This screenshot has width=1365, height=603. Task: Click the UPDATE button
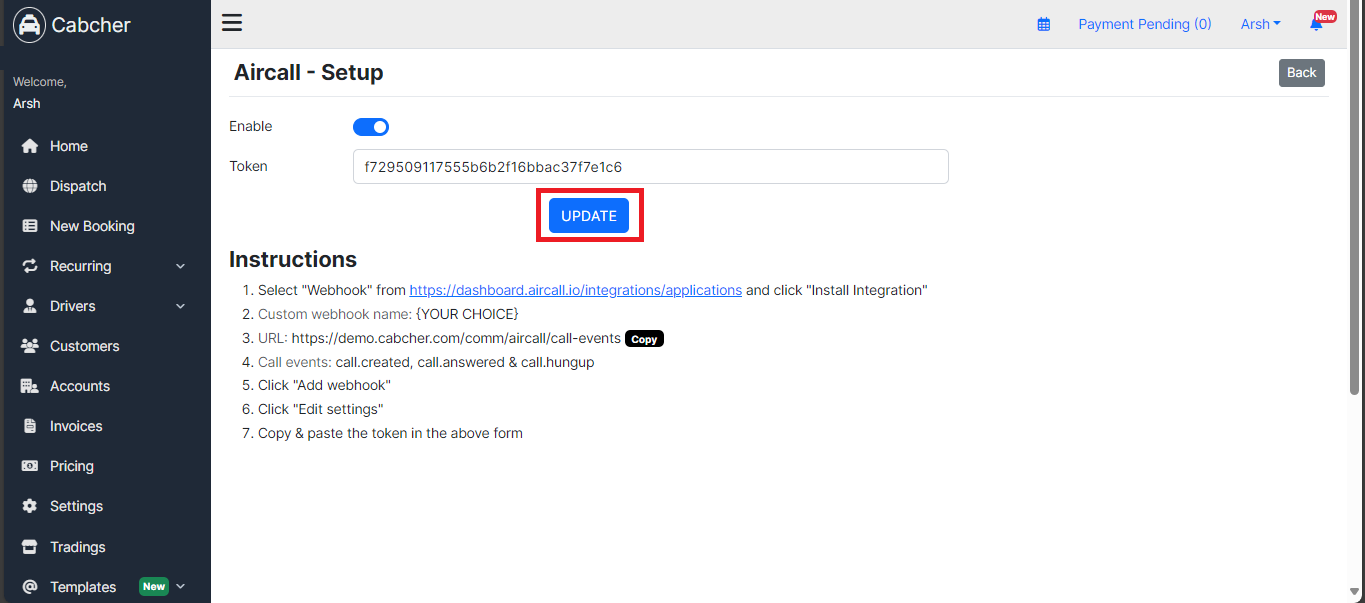click(589, 216)
